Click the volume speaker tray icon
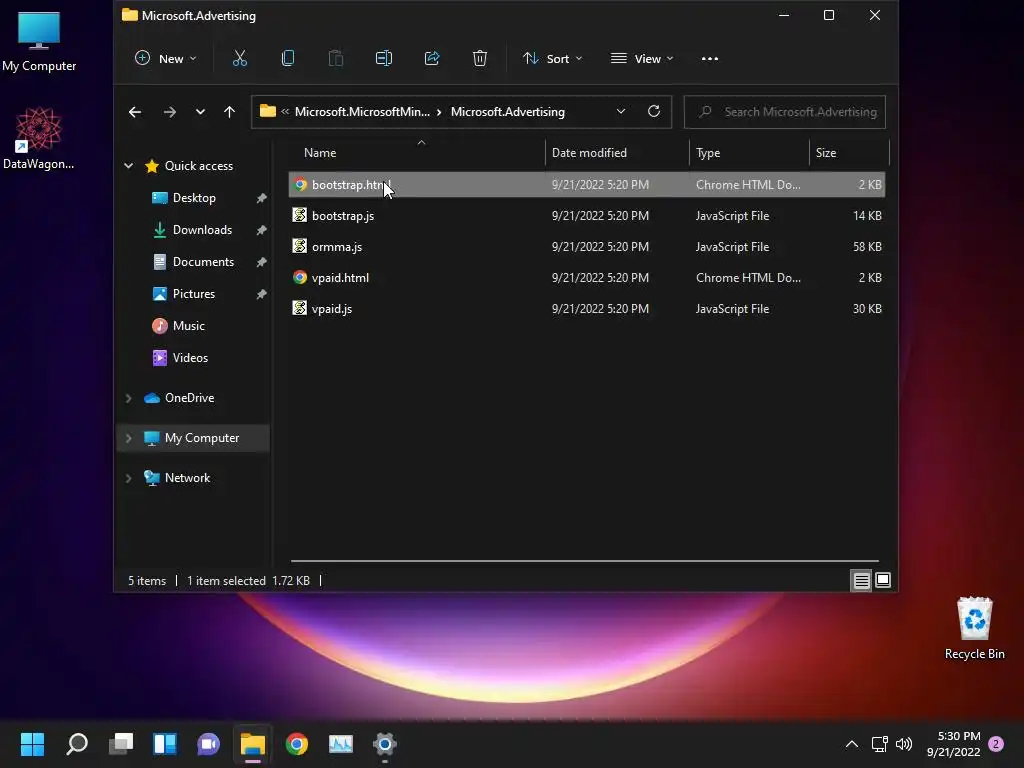 click(x=904, y=744)
